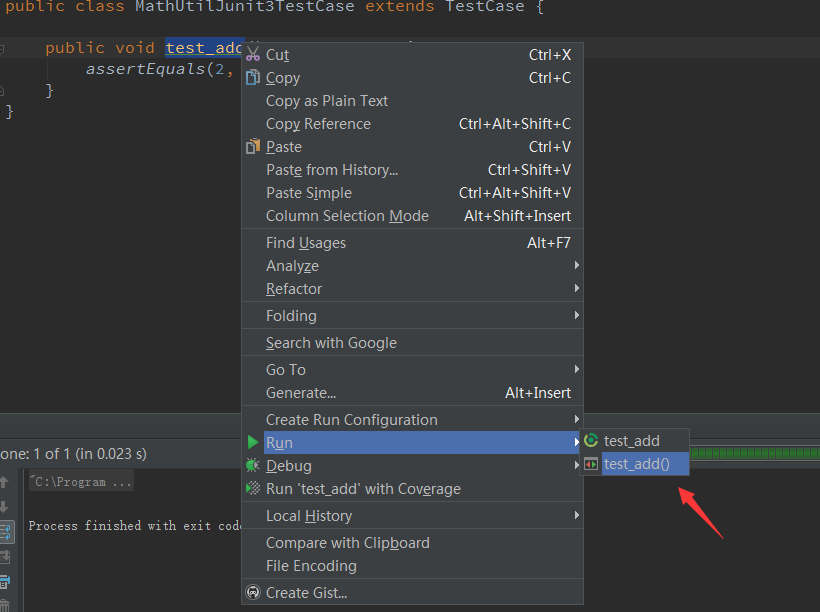
Task: Click Compare with Clipboard
Action: (x=412, y=543)
